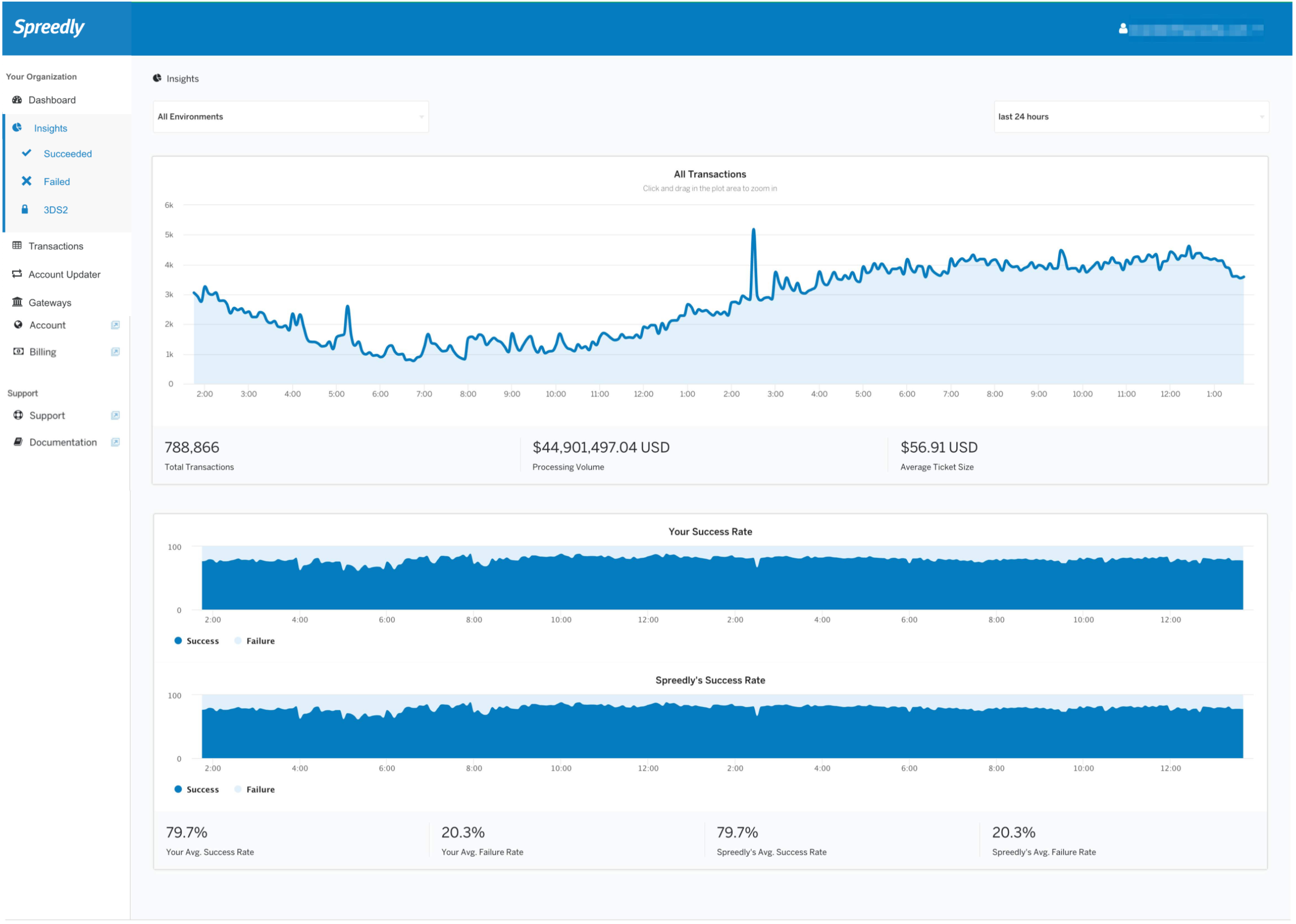Open the Transactions menu item
The image size is (1296, 924).
pyautogui.click(x=56, y=247)
